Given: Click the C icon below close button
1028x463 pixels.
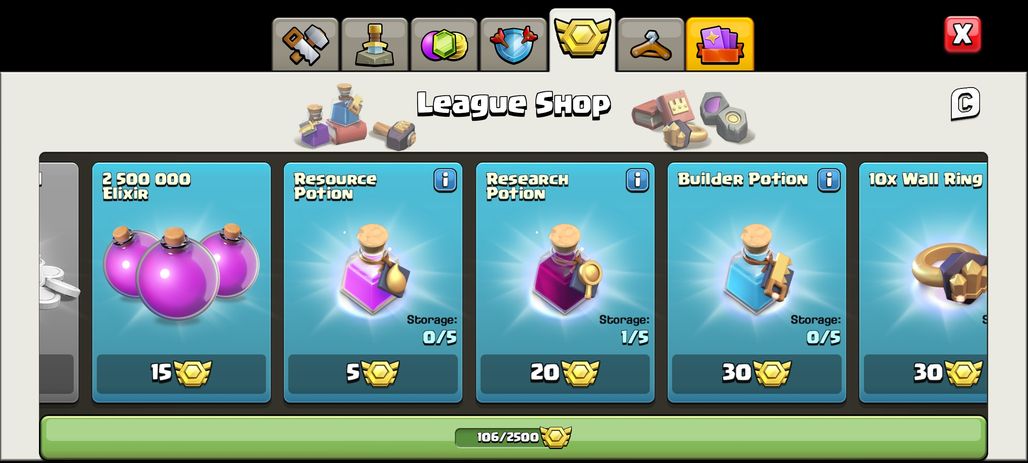Looking at the screenshot, I should [x=965, y=104].
